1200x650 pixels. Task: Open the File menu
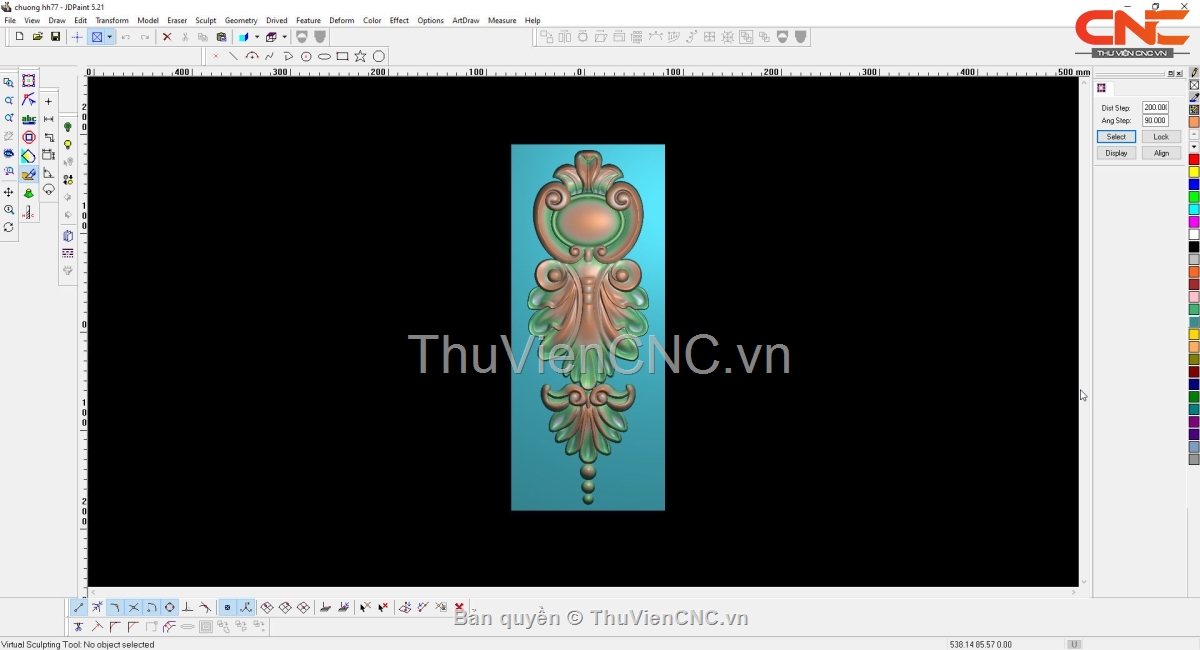[10, 20]
